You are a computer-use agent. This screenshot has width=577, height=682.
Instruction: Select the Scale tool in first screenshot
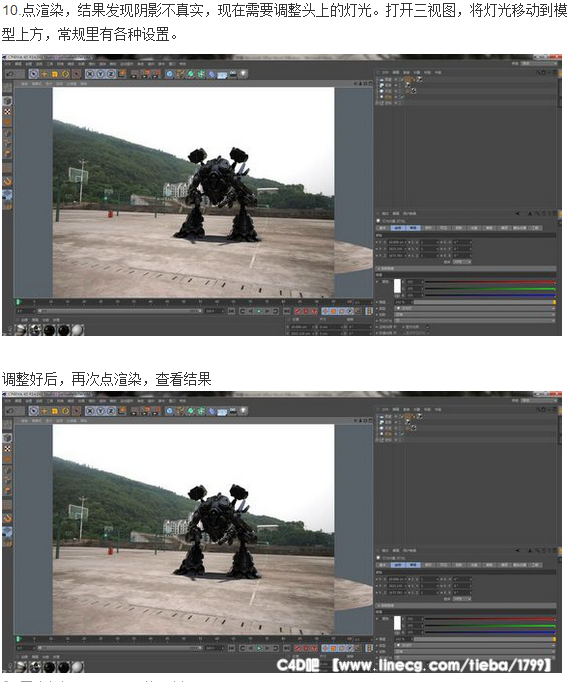coord(55,74)
